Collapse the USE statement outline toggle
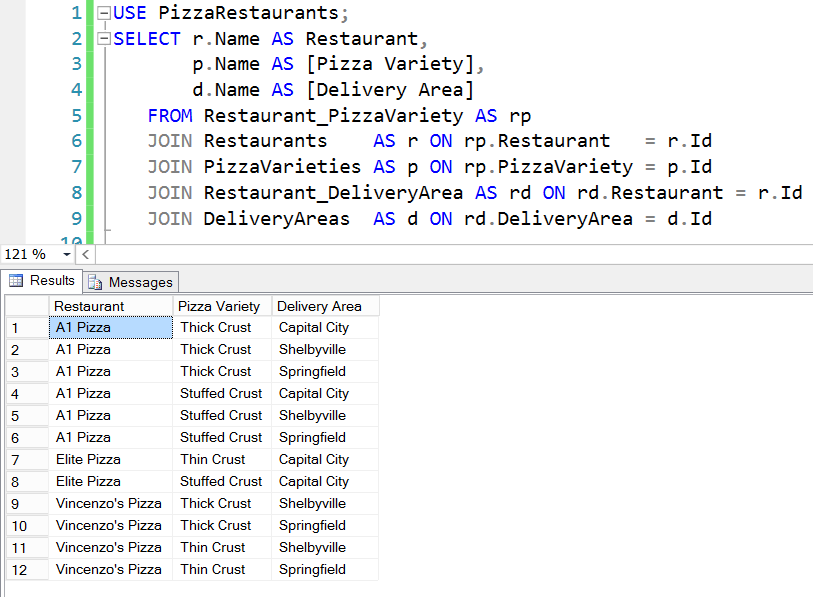813x597 pixels. point(104,12)
